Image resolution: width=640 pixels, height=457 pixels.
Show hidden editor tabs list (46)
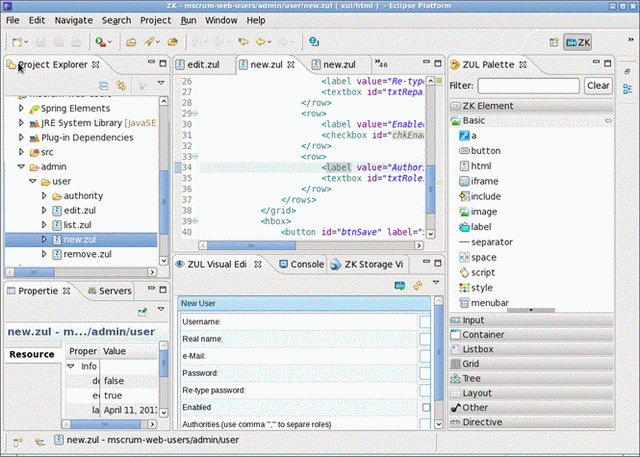pos(381,64)
